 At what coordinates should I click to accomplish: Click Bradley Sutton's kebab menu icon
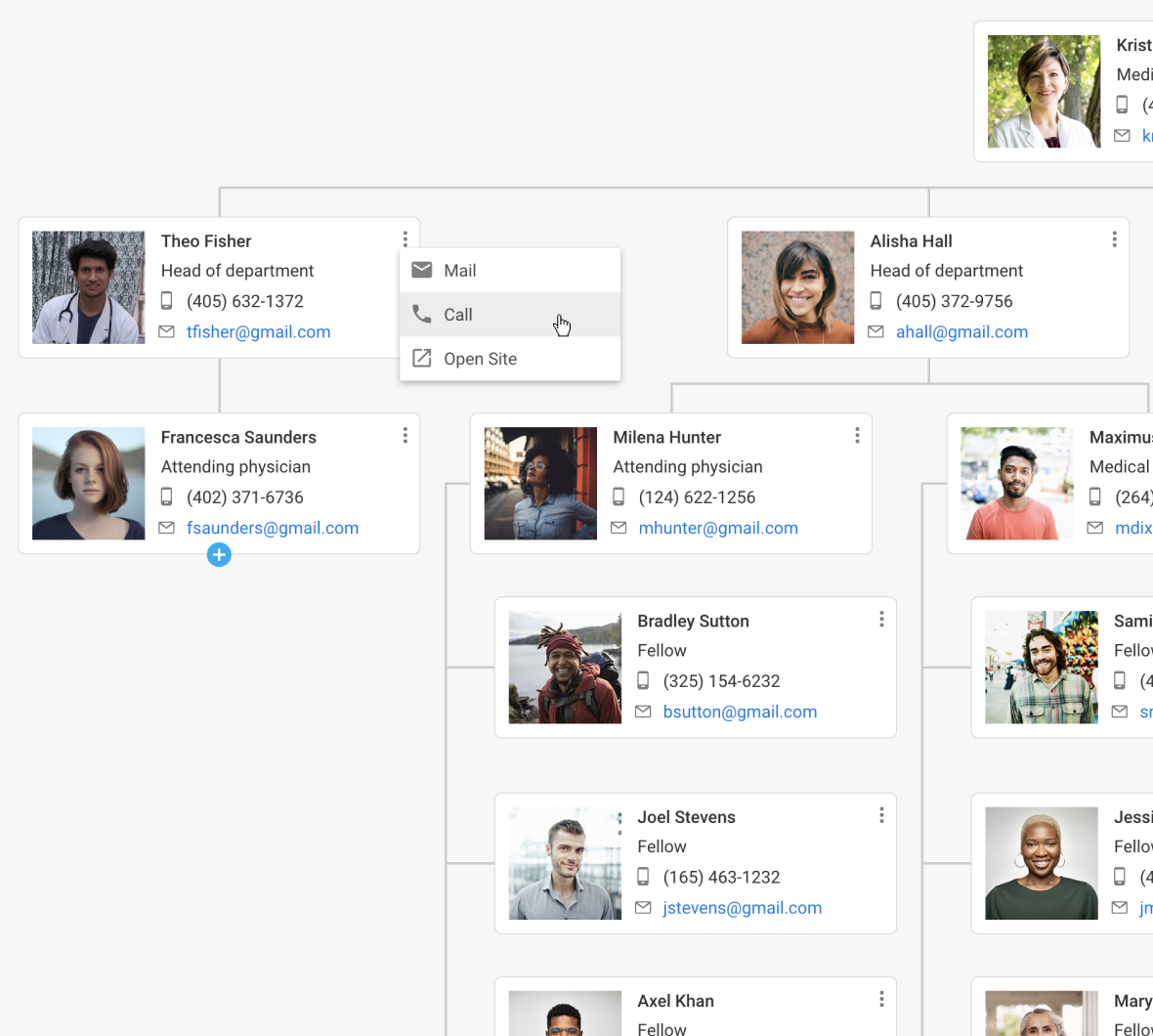coord(881,619)
